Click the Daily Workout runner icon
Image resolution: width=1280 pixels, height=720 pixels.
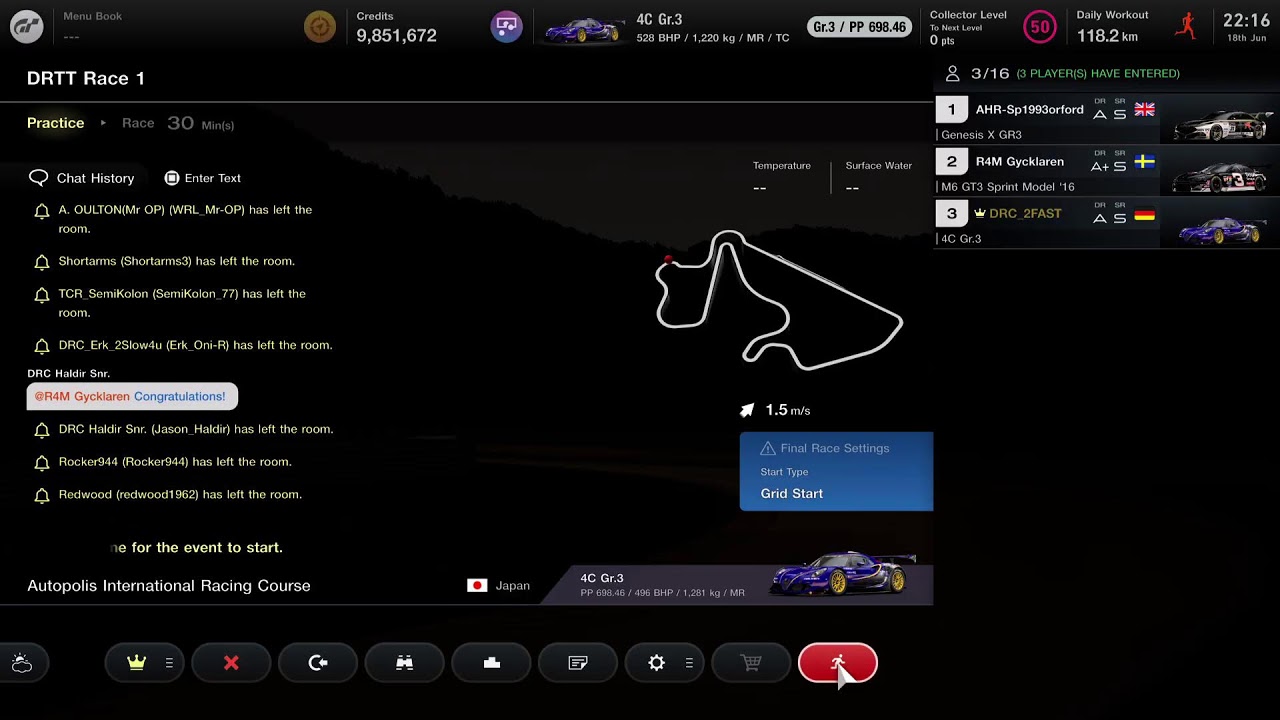[1186, 26]
